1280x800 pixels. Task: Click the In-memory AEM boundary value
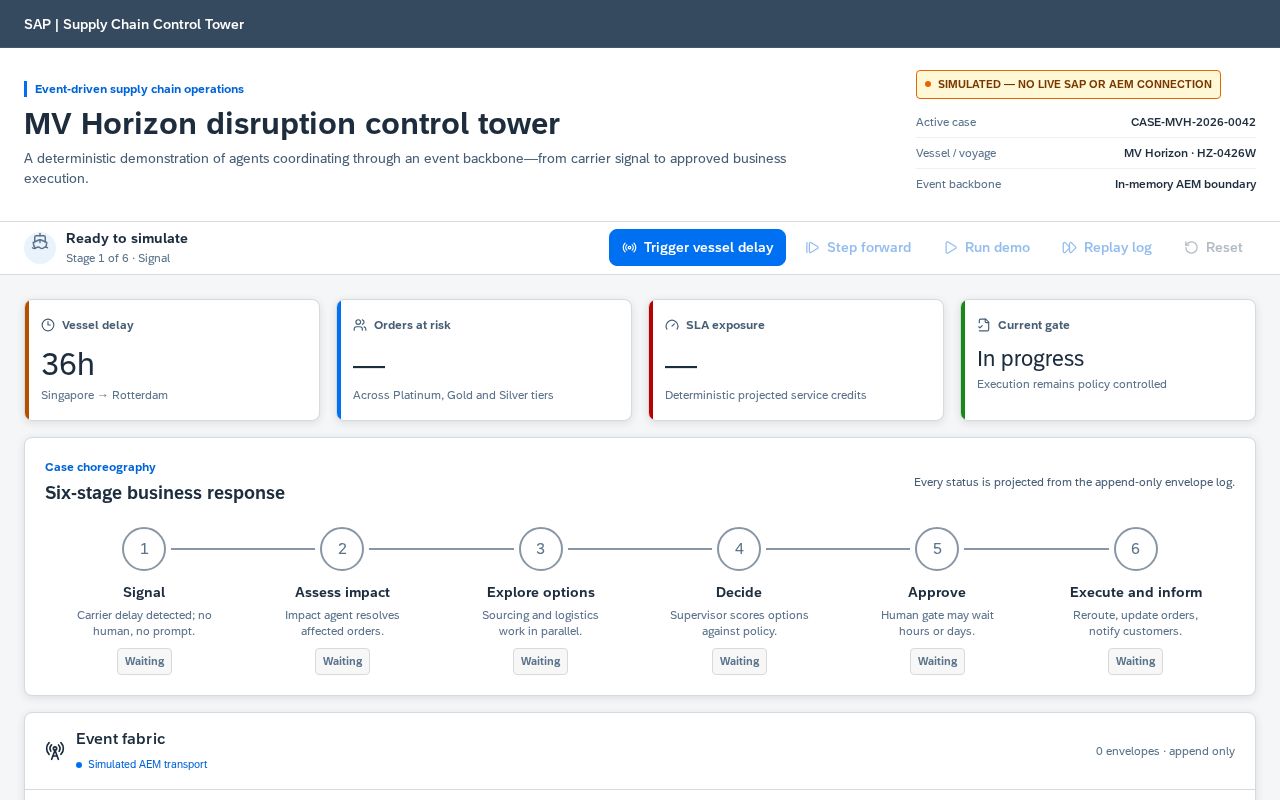[1185, 184]
